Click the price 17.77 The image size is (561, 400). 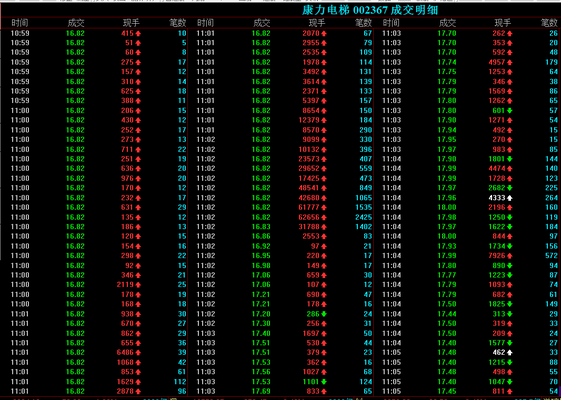coord(447,275)
